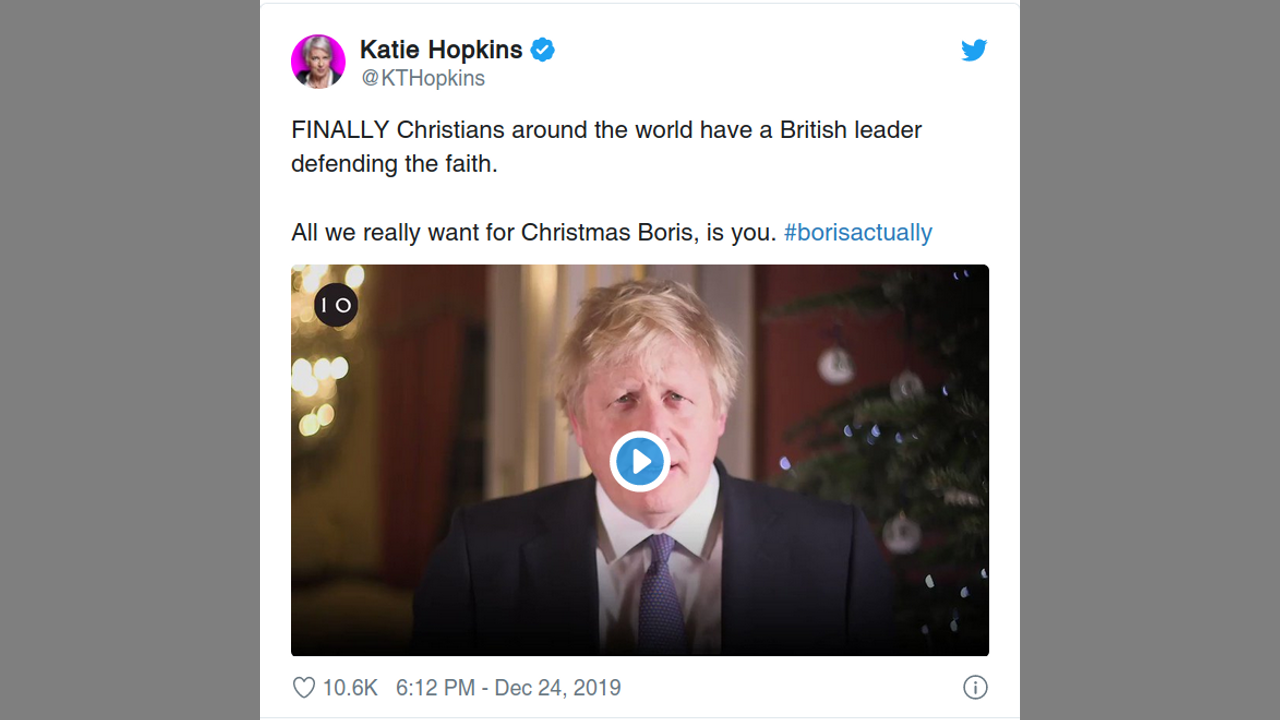Click the 10.6K likes count

(349, 688)
